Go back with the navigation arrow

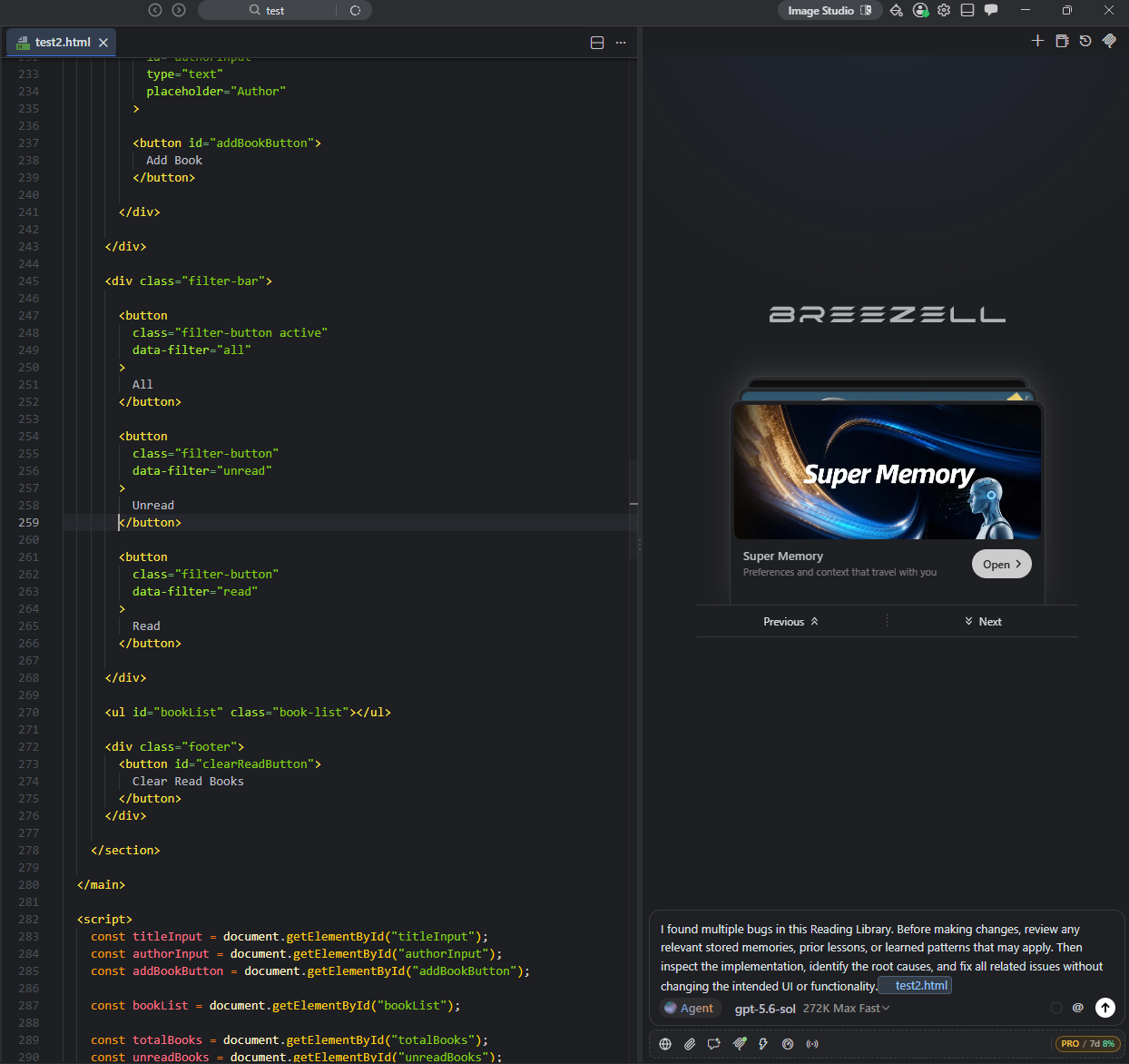click(155, 10)
